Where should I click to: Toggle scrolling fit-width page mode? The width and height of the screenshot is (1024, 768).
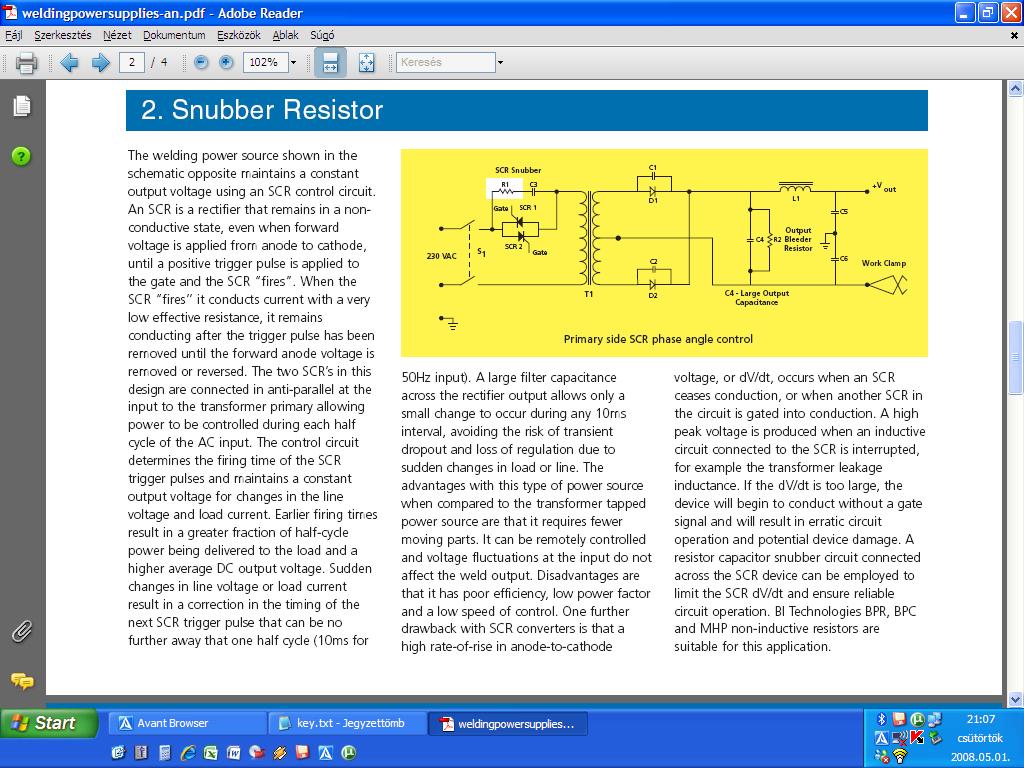tap(330, 63)
